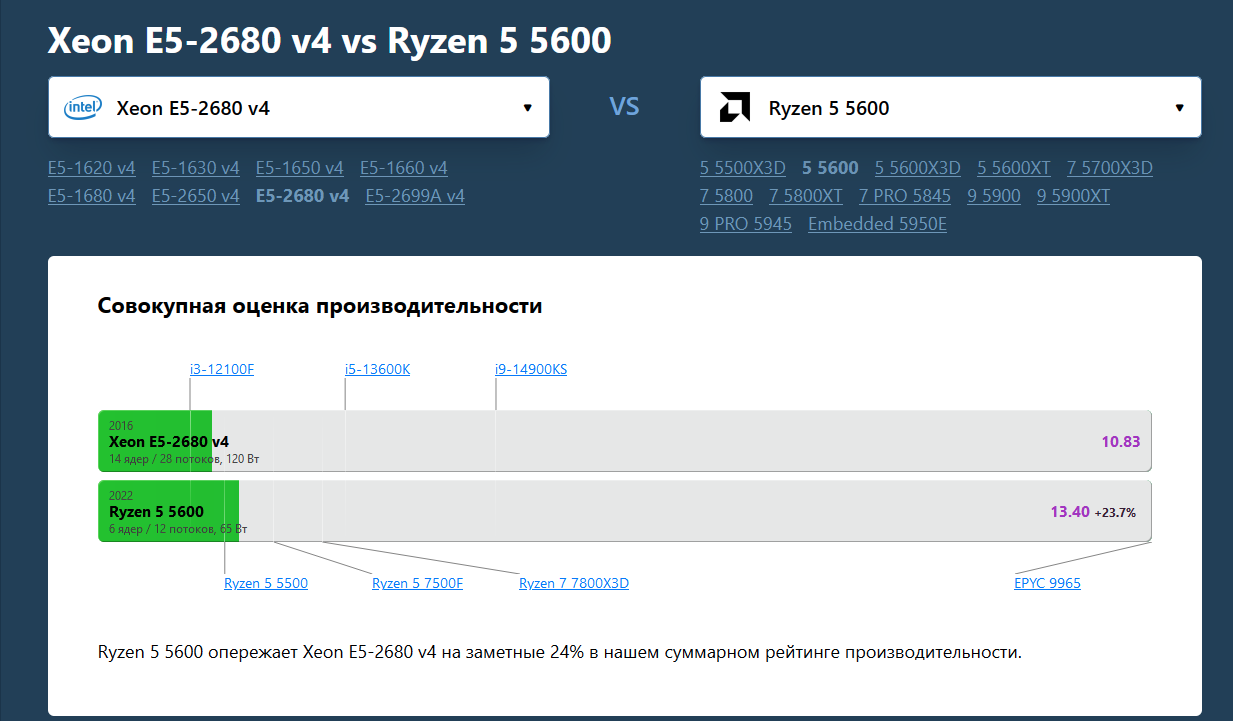Choose the E5-1680 v4 link

coord(92,196)
